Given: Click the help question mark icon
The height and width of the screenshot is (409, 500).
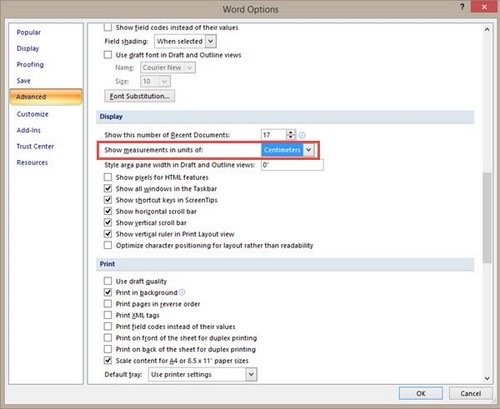Looking at the screenshot, I should [462, 7].
